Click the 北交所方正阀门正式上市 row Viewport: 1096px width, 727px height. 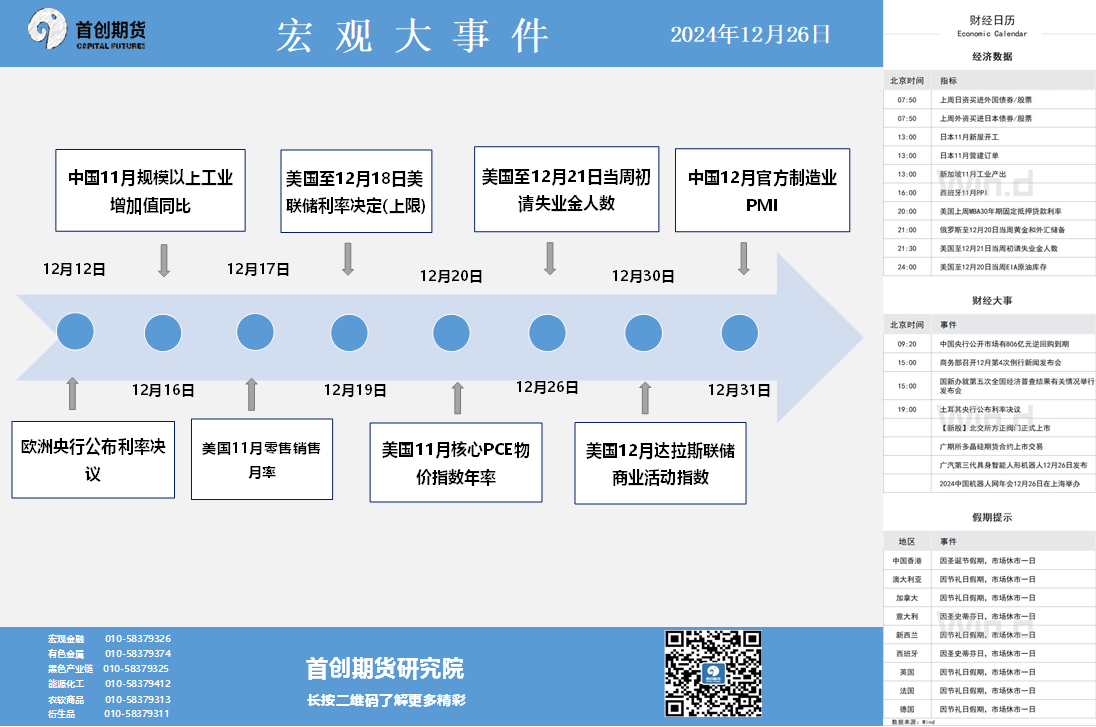point(990,428)
